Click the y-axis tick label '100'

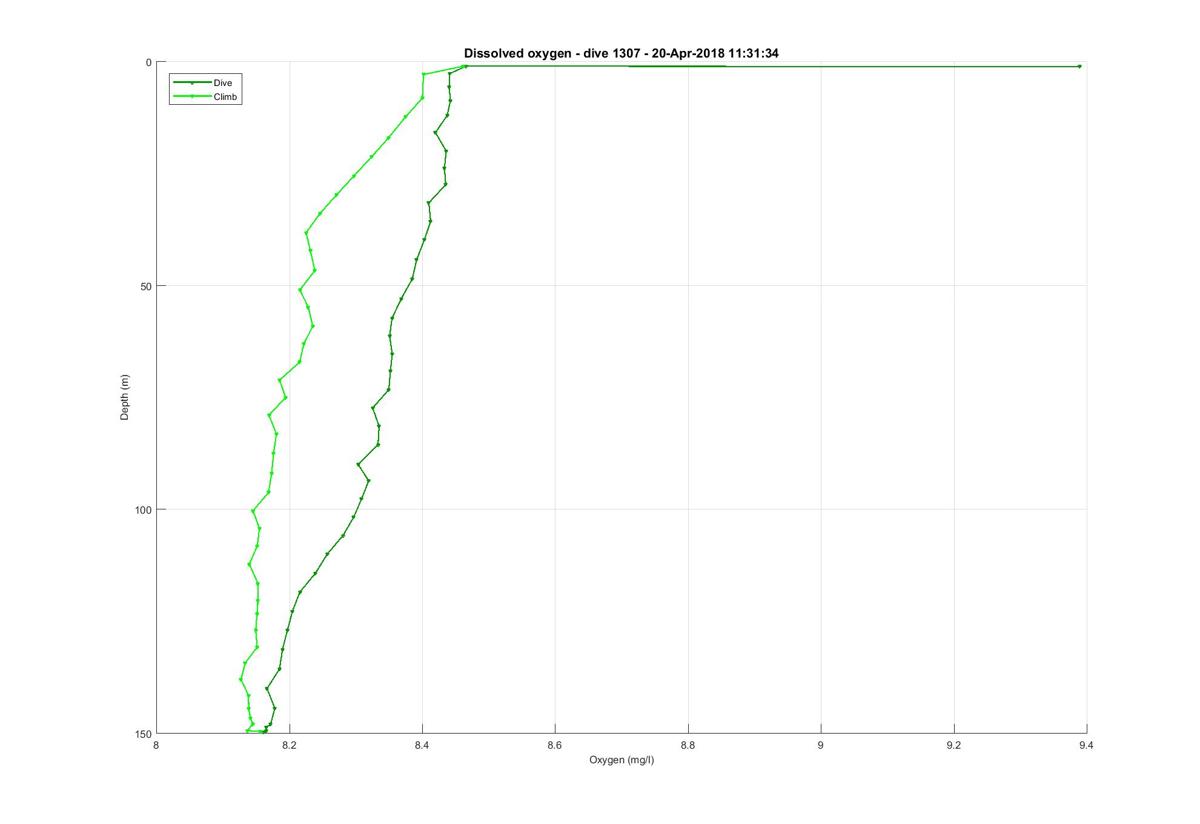click(142, 509)
